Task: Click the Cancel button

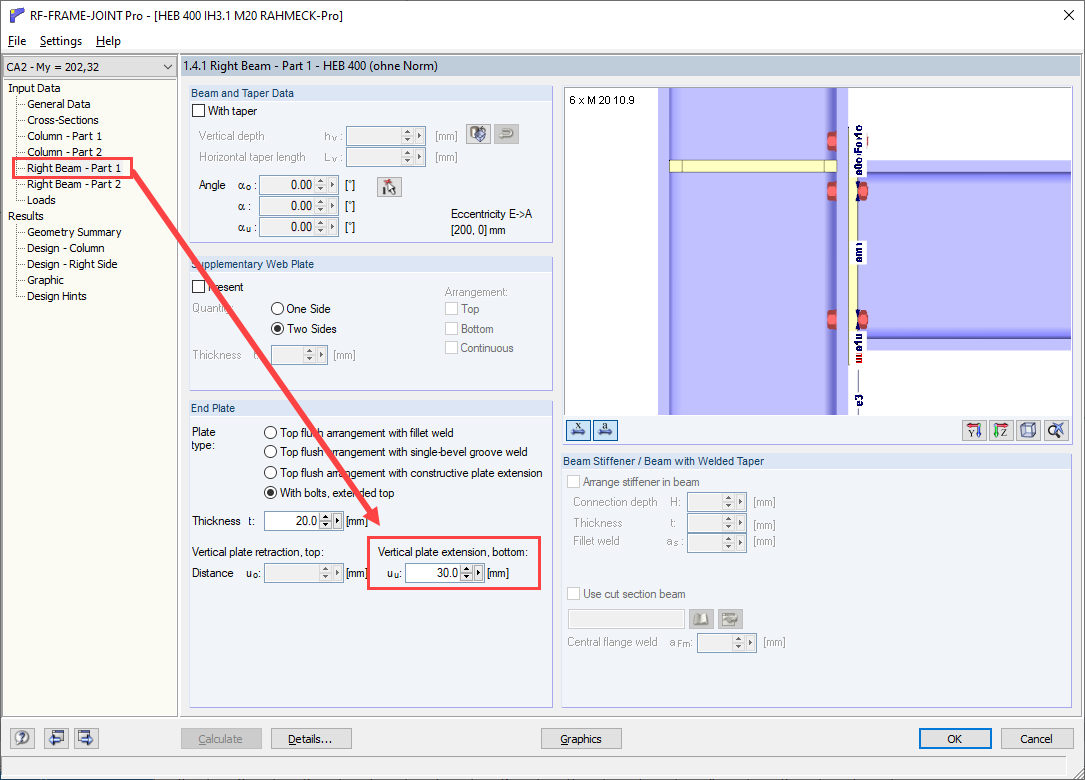Action: coord(1037,738)
